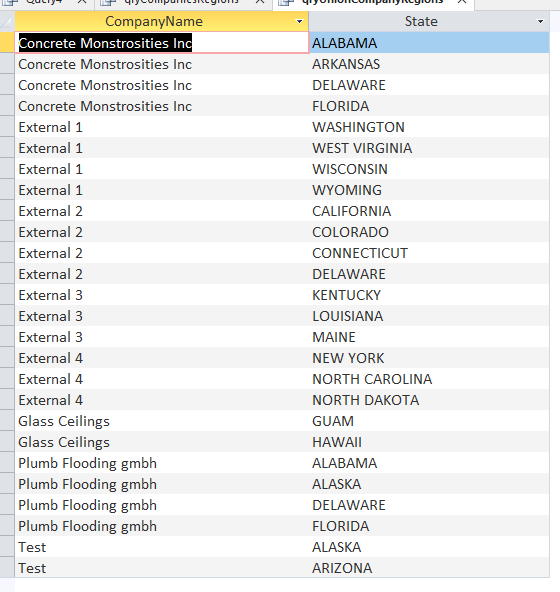Image resolution: width=560 pixels, height=592 pixels.
Task: Click the KENTUCKY state cell
Action: tap(429, 295)
